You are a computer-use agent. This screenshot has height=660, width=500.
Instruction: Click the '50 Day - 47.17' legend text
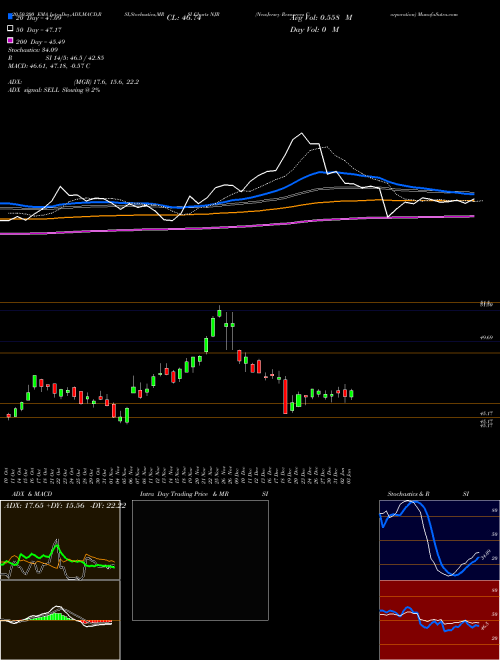[x=38, y=30]
